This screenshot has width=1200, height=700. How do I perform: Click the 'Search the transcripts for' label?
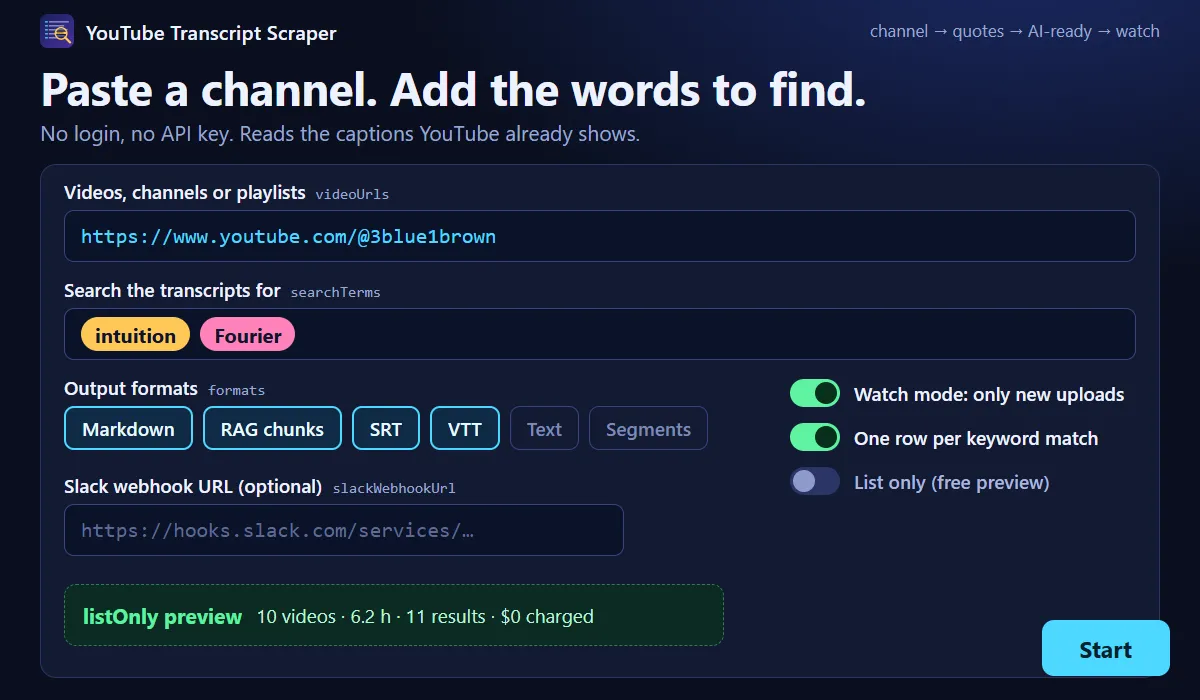(172, 291)
